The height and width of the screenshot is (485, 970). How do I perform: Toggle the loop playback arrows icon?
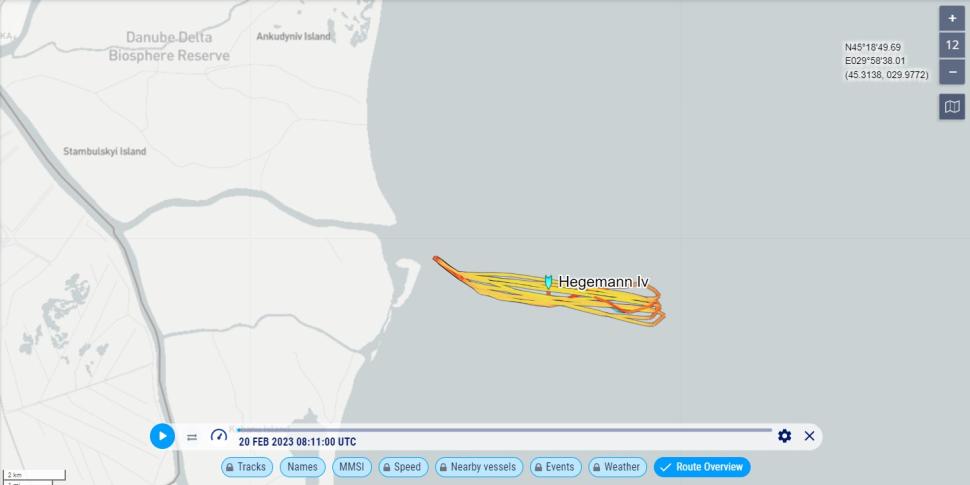click(192, 437)
